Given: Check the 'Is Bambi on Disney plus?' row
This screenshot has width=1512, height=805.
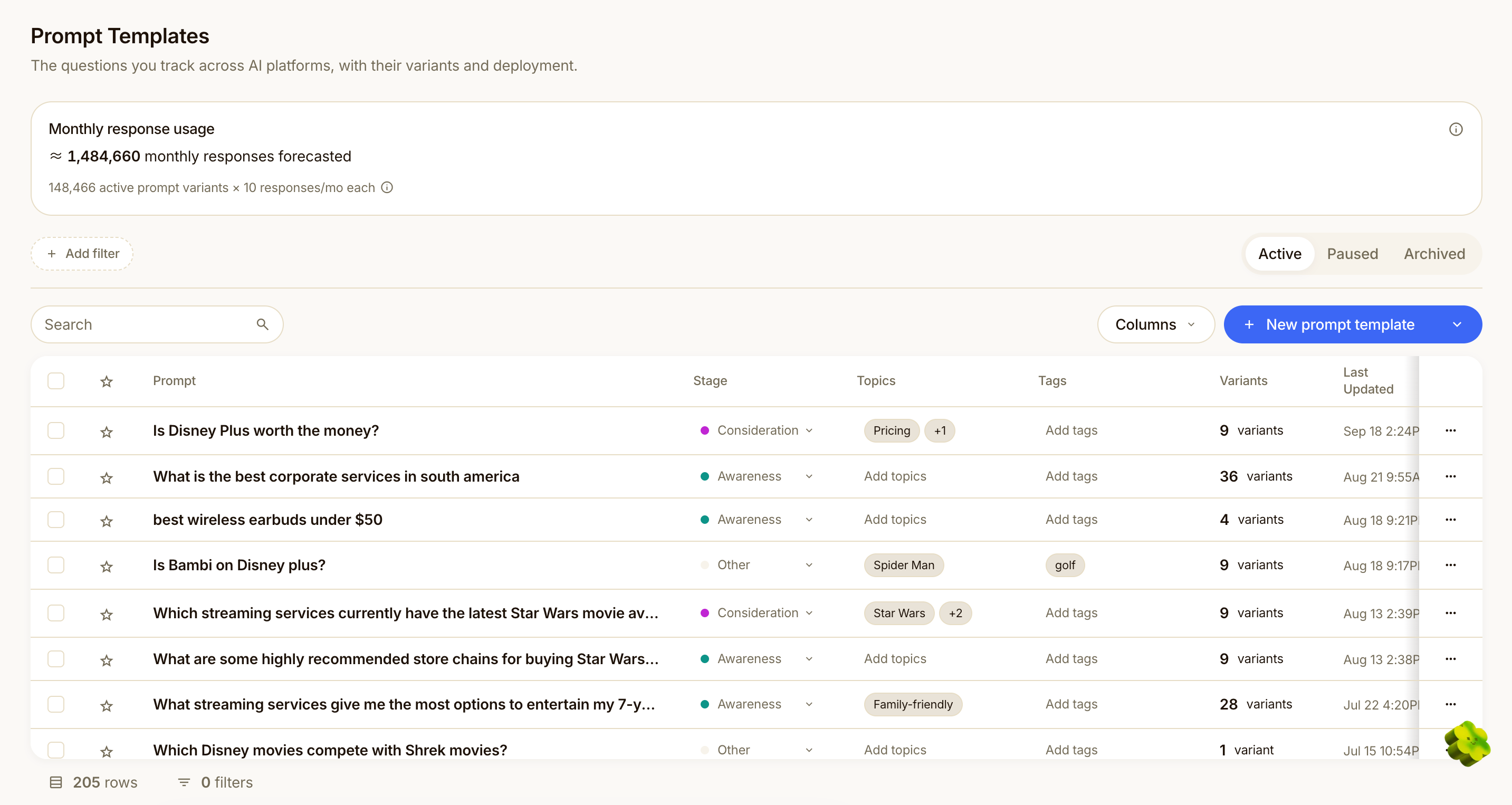Looking at the screenshot, I should (56, 564).
